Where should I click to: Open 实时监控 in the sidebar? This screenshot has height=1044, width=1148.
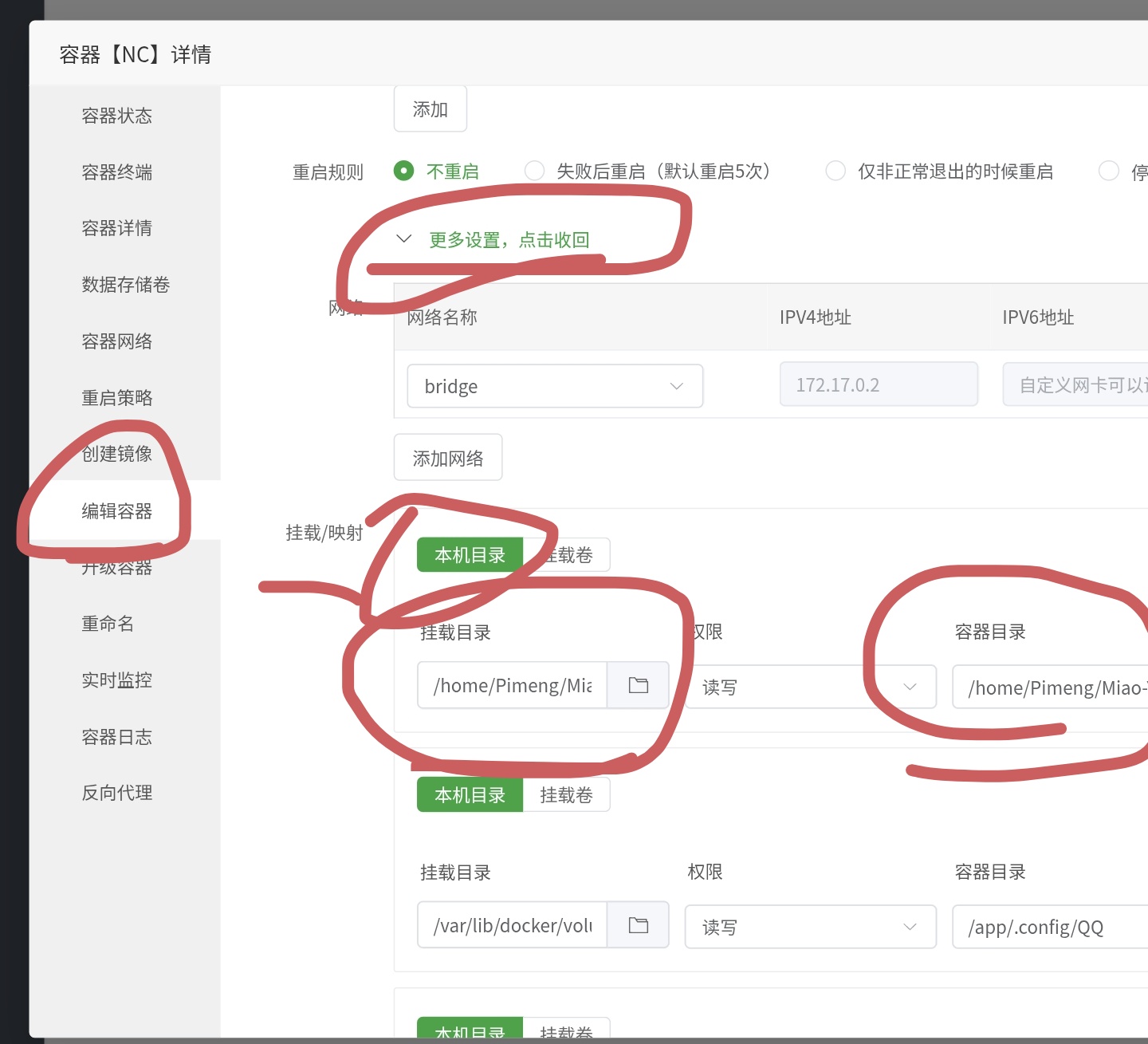click(117, 680)
